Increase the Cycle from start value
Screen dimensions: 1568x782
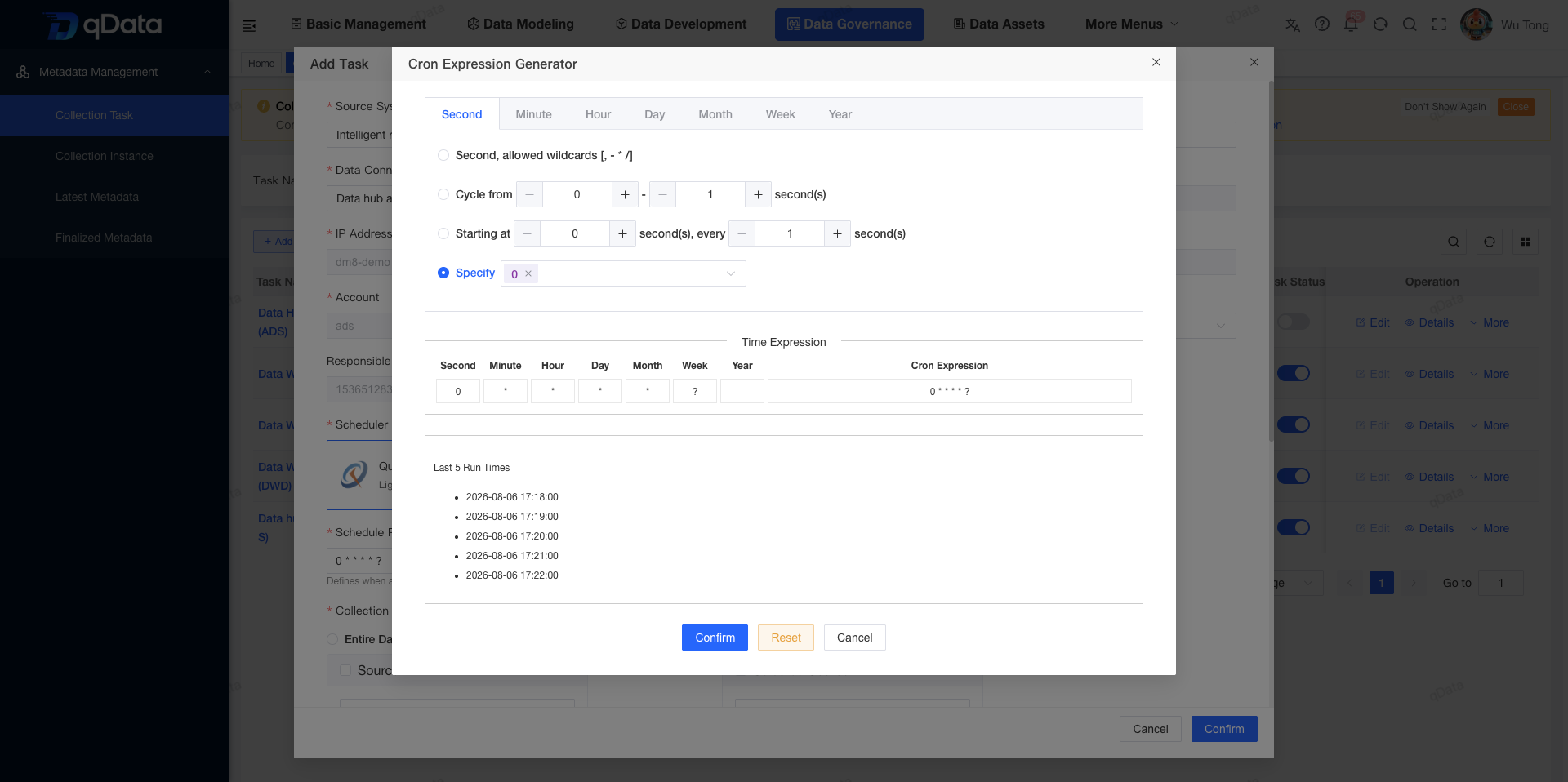(625, 194)
